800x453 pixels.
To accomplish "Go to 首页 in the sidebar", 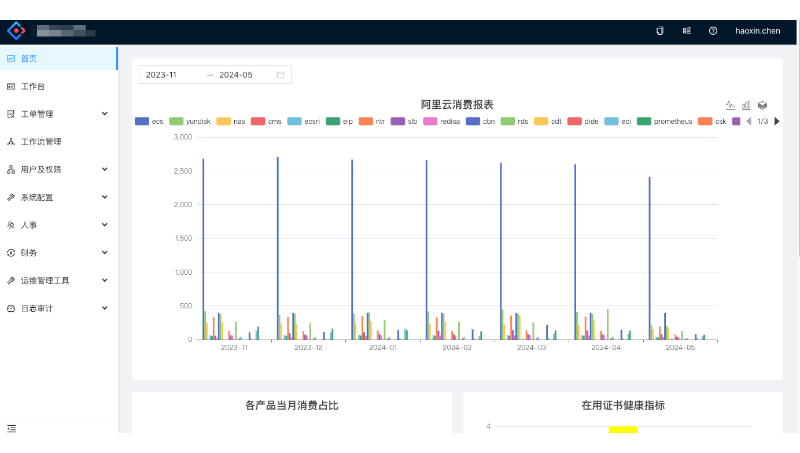I will (59, 59).
